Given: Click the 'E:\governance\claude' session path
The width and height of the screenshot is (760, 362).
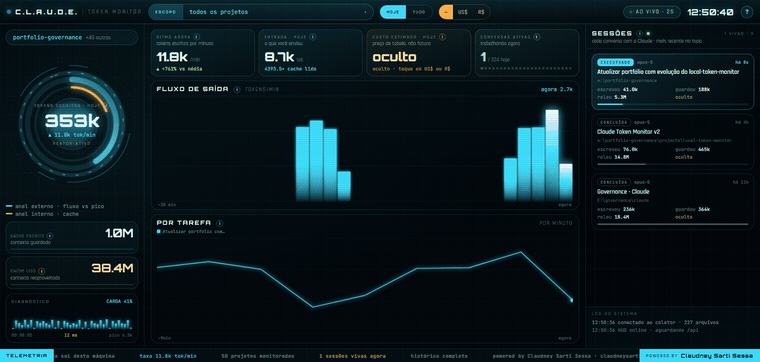Looking at the screenshot, I should pos(623,200).
